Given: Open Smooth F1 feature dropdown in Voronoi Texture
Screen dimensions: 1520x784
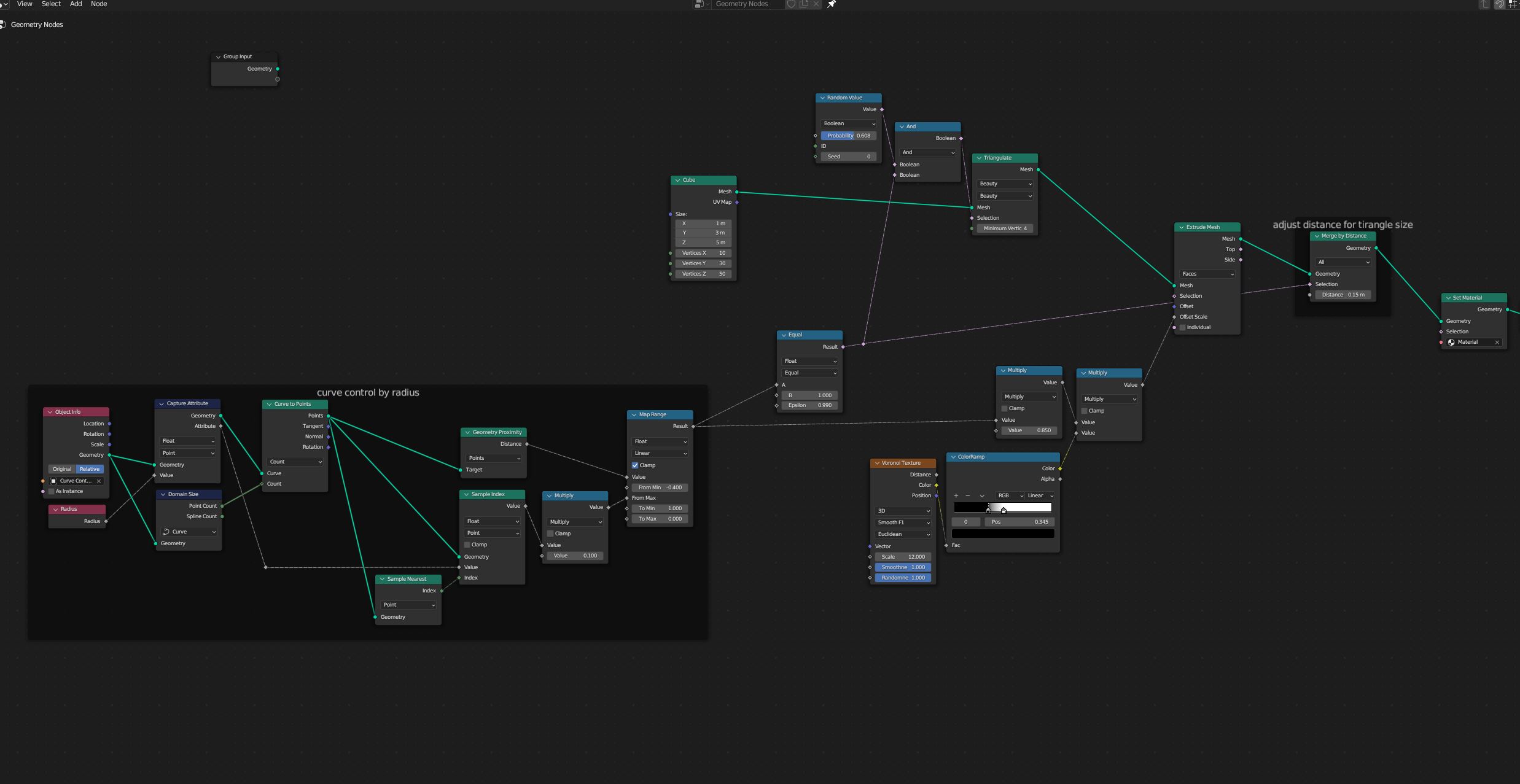Looking at the screenshot, I should [x=903, y=522].
